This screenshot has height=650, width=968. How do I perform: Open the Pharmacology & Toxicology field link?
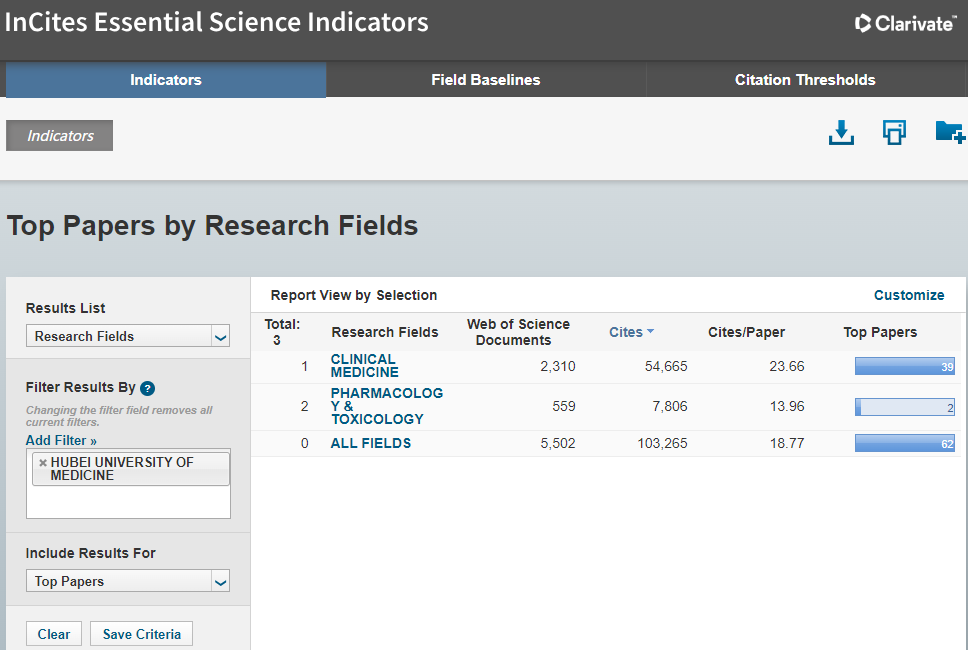click(x=386, y=406)
